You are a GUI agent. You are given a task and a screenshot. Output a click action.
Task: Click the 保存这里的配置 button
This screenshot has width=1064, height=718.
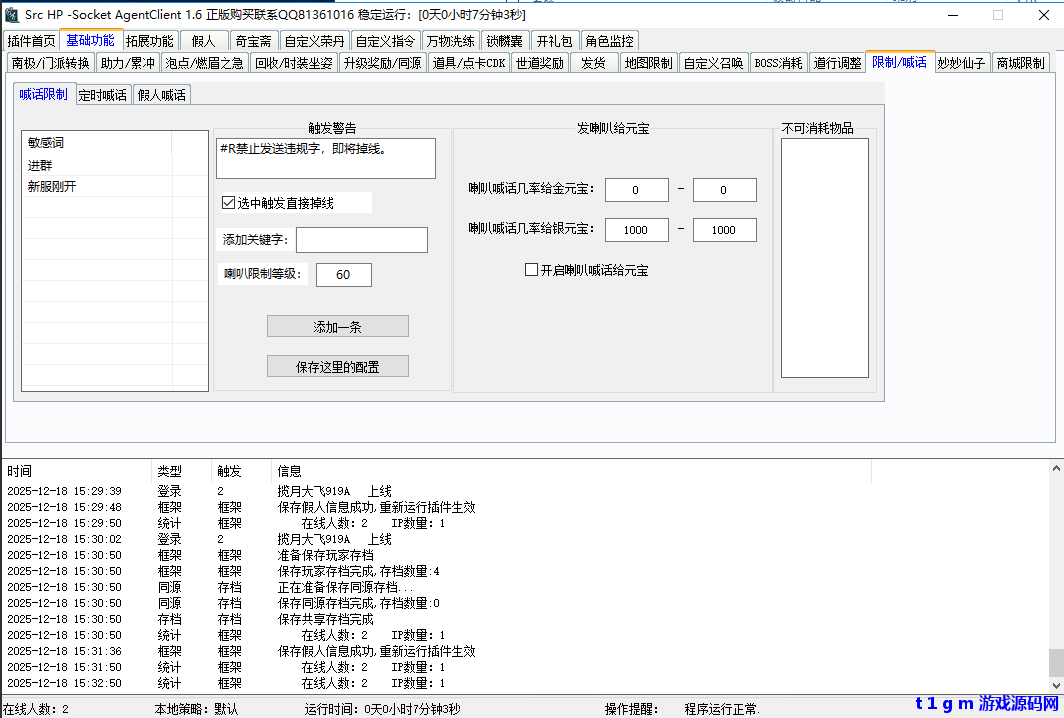pos(337,365)
